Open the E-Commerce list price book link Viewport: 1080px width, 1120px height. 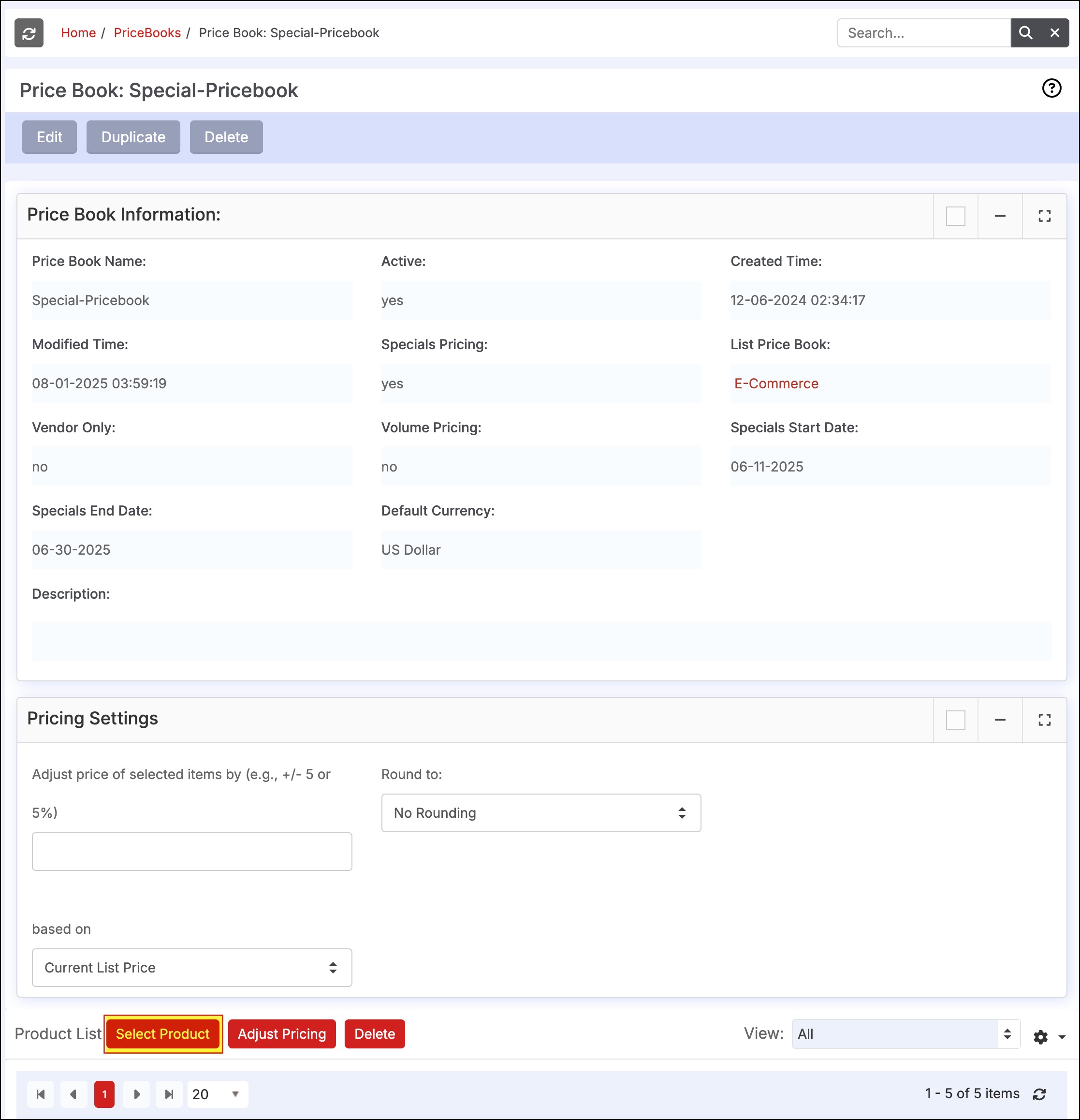(x=776, y=383)
